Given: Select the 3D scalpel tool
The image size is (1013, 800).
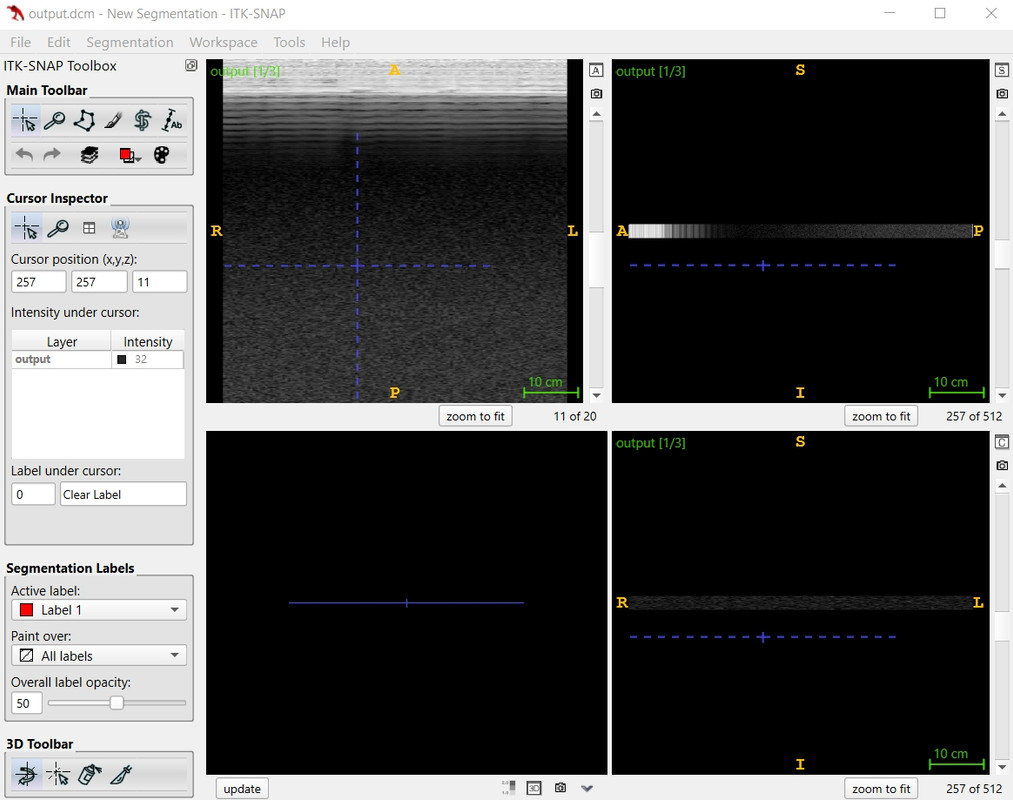Looking at the screenshot, I should tap(121, 774).
